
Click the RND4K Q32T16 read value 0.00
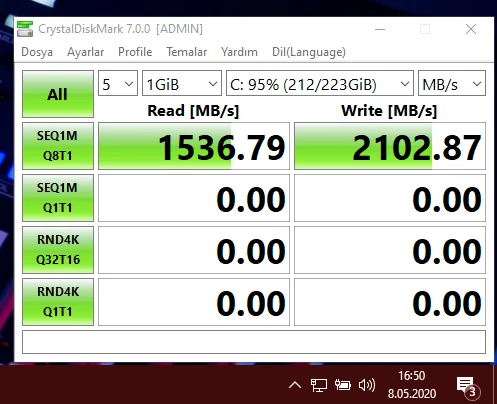(x=194, y=250)
